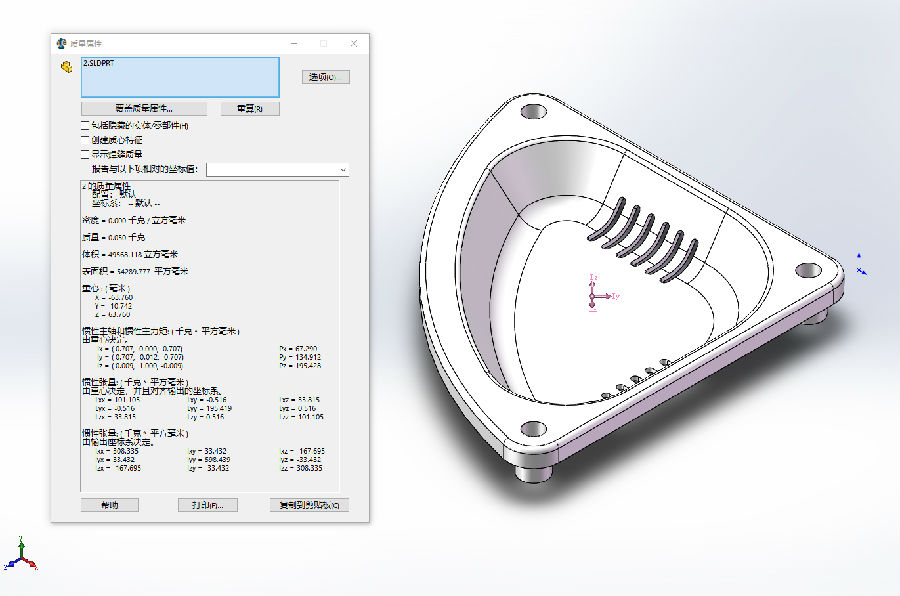Click the view orientation triad in the bottom-left corner
Viewport: 900px width, 596px height.
click(20, 553)
